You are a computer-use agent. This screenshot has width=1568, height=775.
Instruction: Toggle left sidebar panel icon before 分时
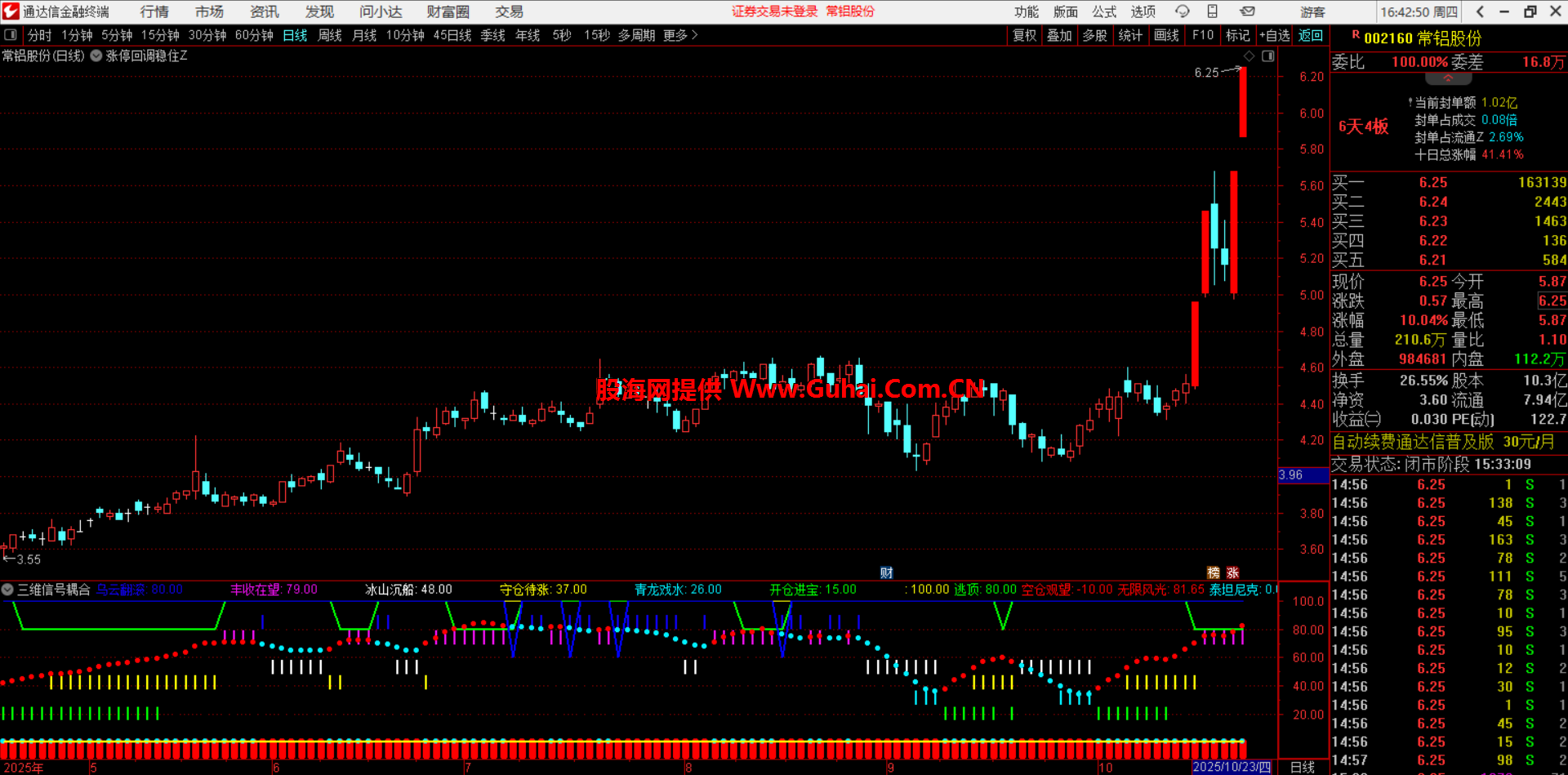tap(11, 35)
